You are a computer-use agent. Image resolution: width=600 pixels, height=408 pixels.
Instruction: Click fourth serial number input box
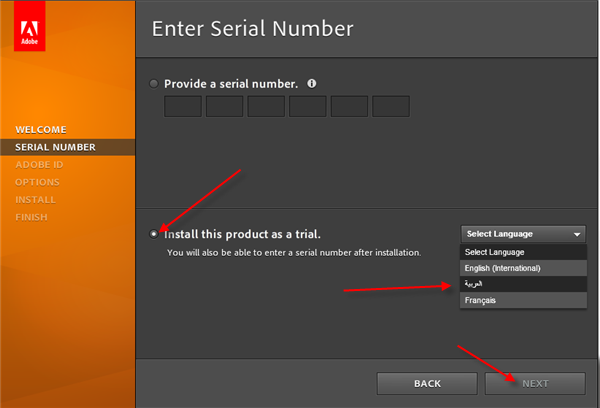coord(308,106)
